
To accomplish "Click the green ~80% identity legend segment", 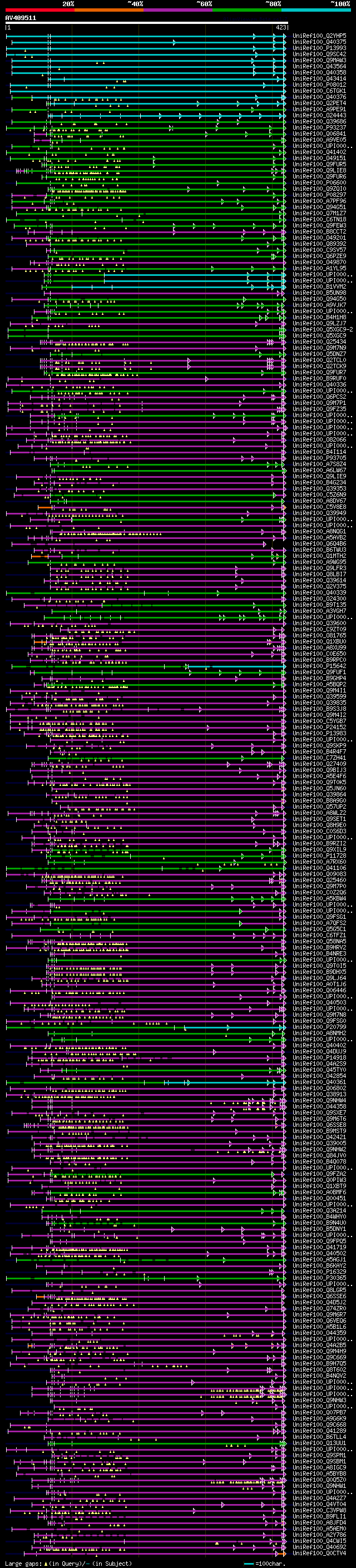I will coord(247,10).
